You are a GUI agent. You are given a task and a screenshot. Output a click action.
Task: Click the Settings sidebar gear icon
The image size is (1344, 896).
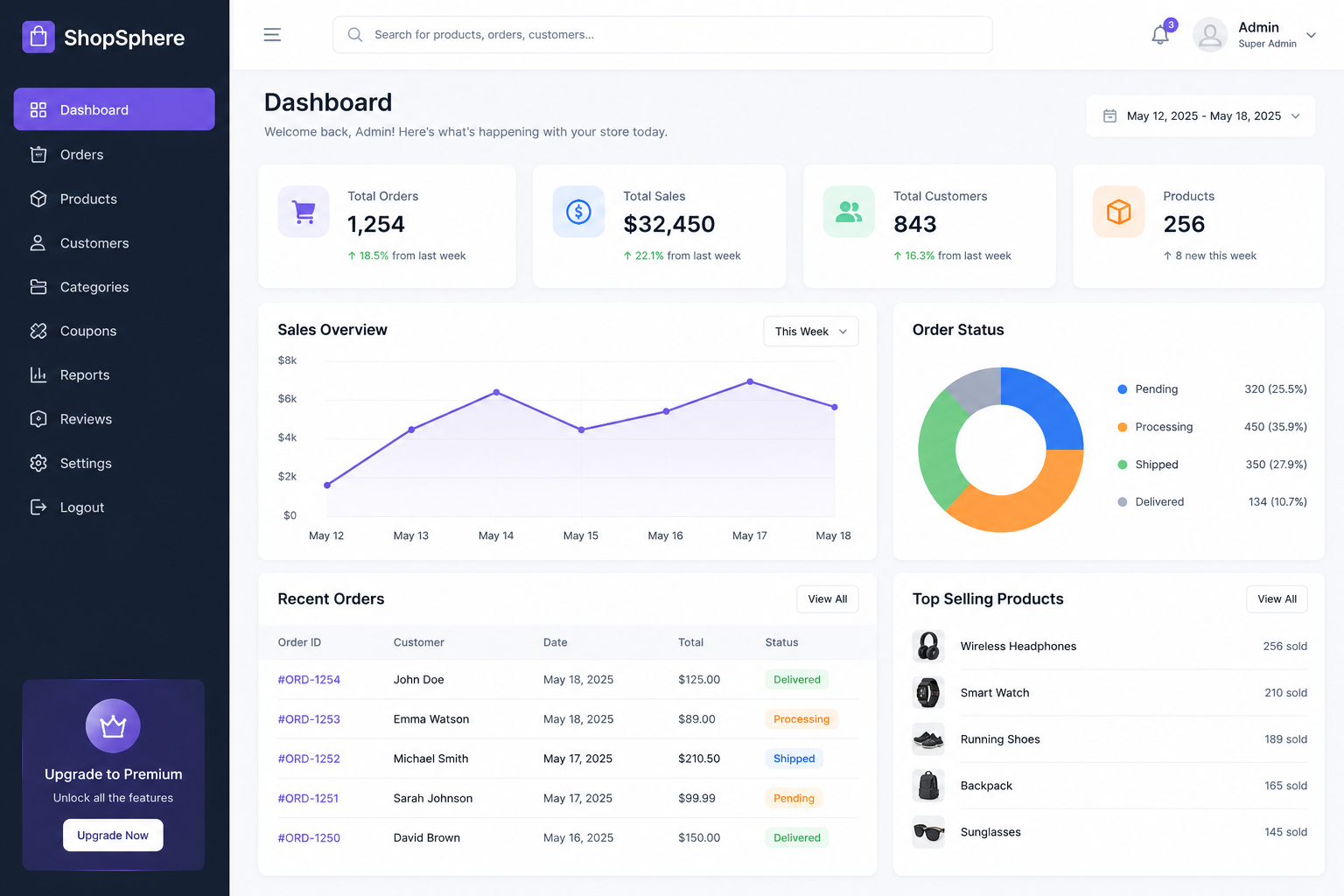[x=38, y=463]
